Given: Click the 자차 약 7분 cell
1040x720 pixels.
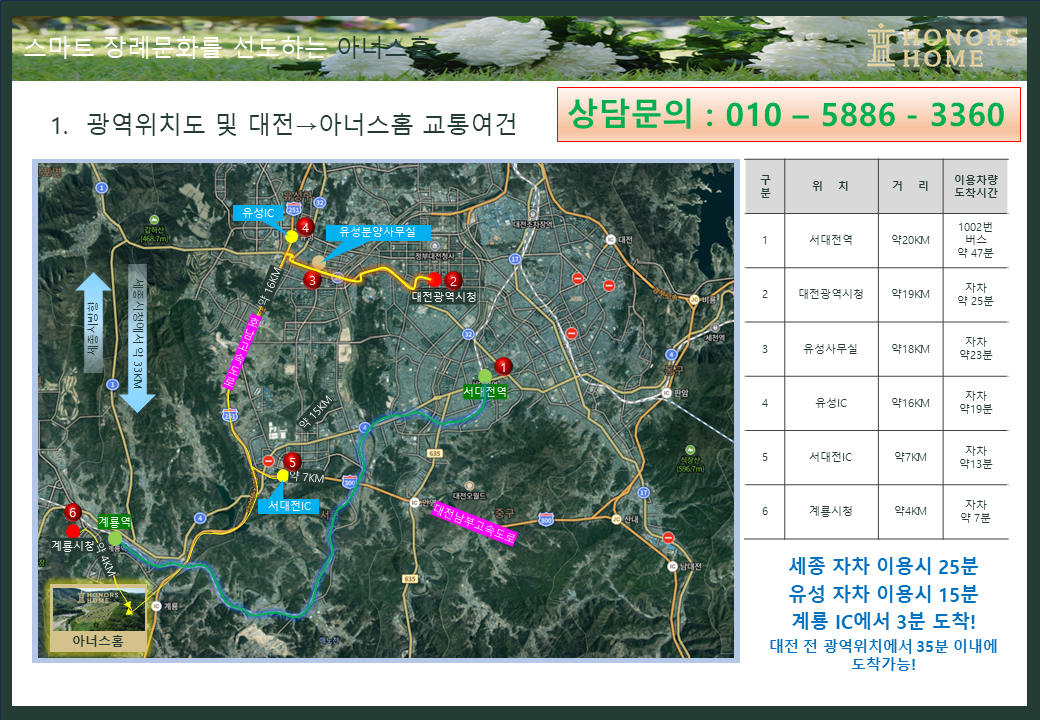Looking at the screenshot, I should (x=976, y=510).
